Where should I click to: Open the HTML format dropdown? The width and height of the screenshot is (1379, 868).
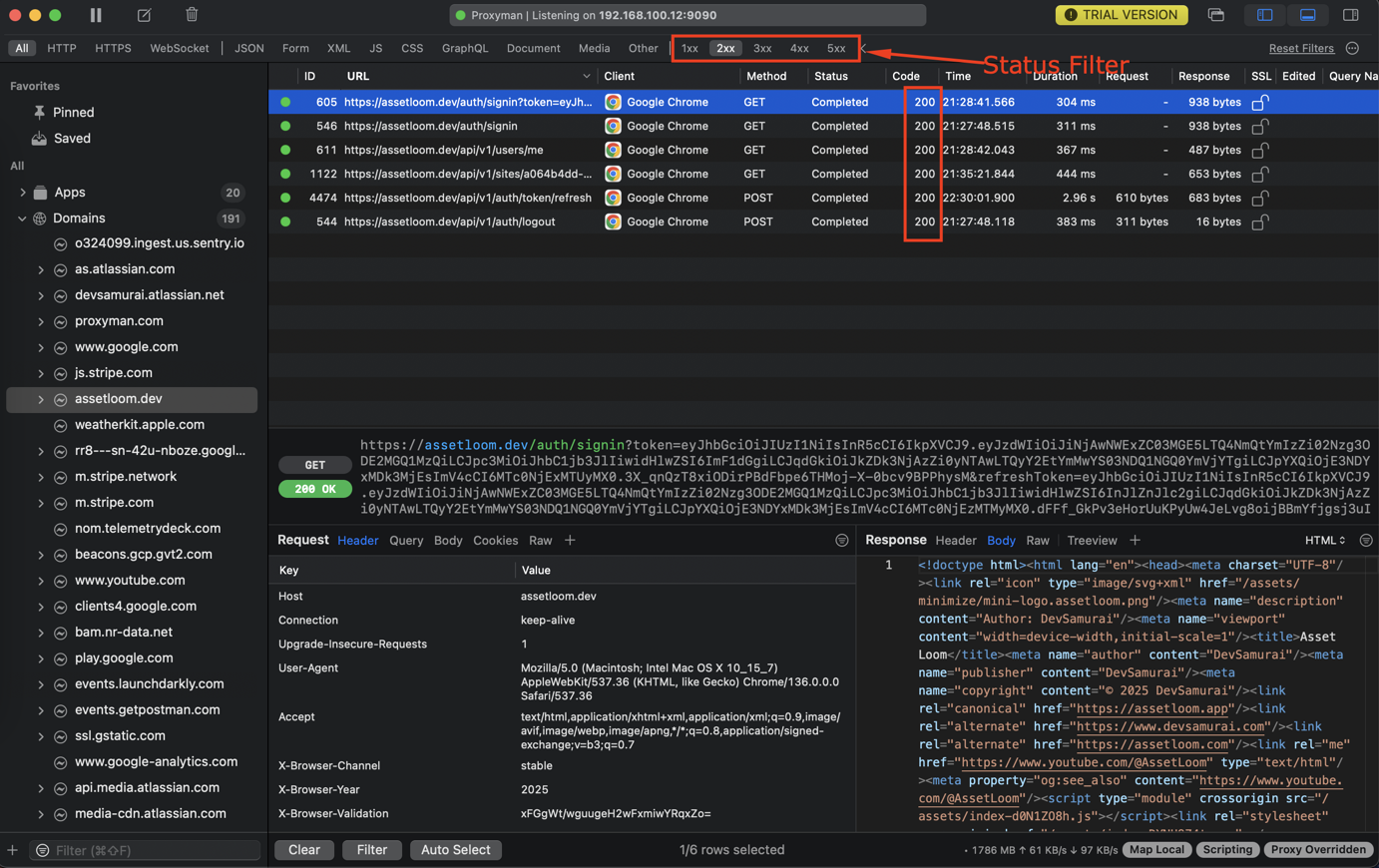tap(1325, 541)
